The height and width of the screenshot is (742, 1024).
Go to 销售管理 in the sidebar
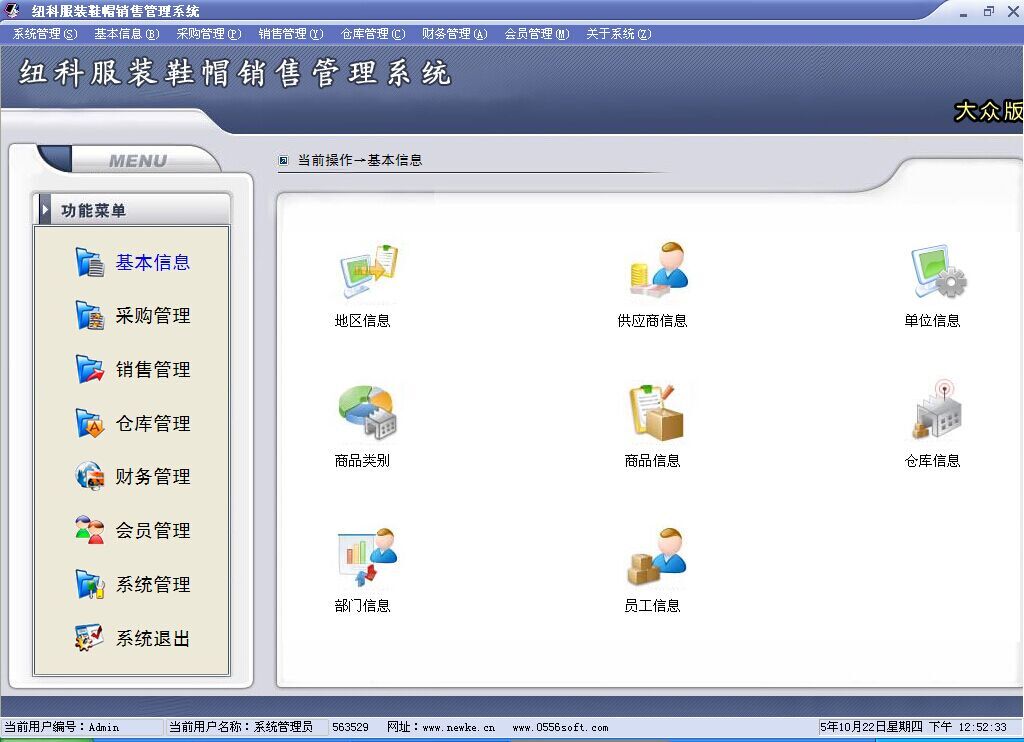(152, 370)
